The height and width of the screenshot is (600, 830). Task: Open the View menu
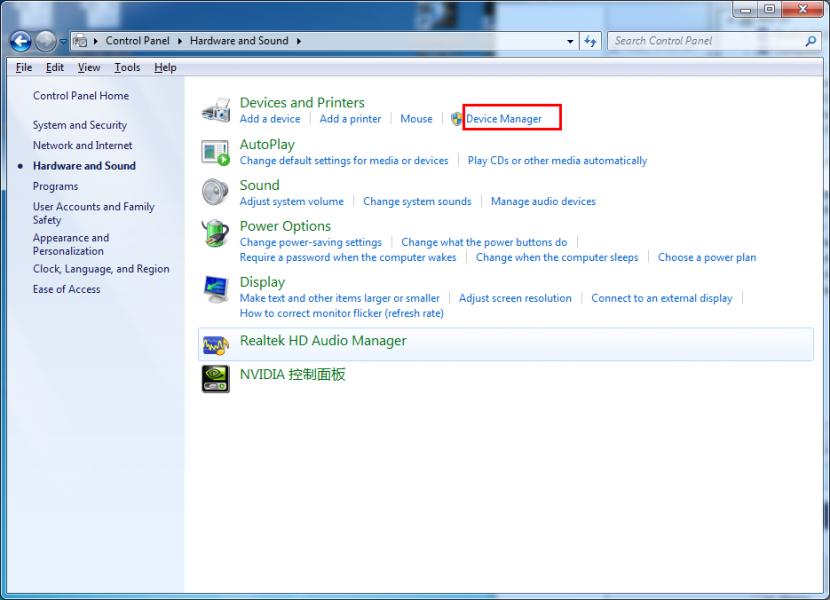(89, 67)
